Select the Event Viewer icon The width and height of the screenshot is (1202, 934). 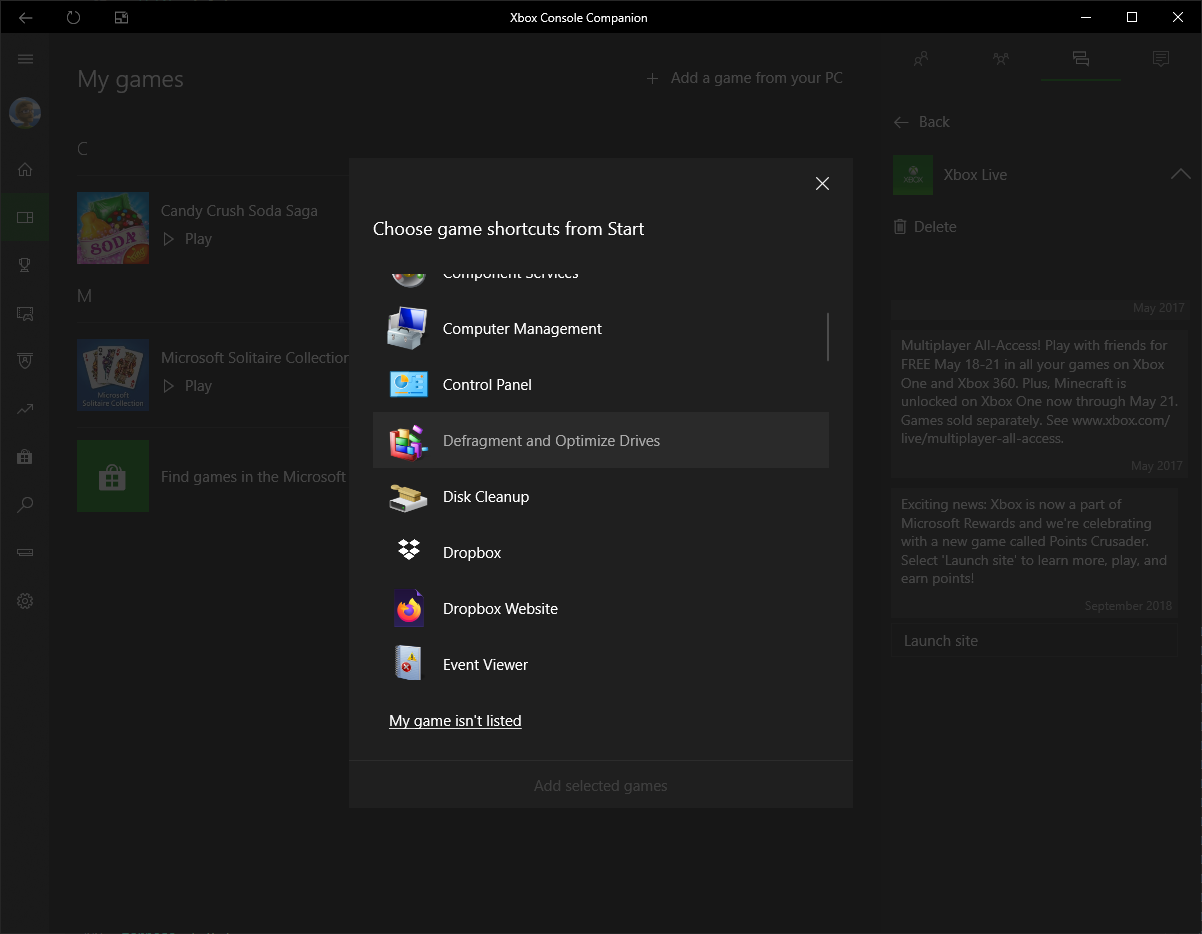[x=408, y=664]
